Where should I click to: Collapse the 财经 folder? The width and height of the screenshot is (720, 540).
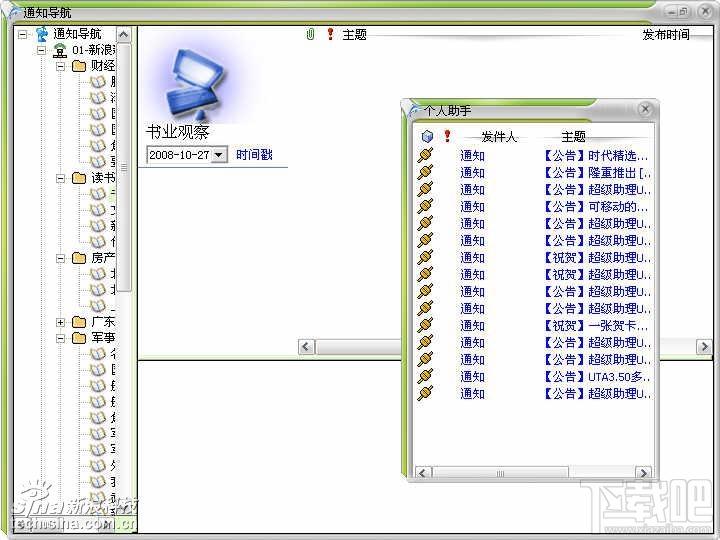(60, 67)
